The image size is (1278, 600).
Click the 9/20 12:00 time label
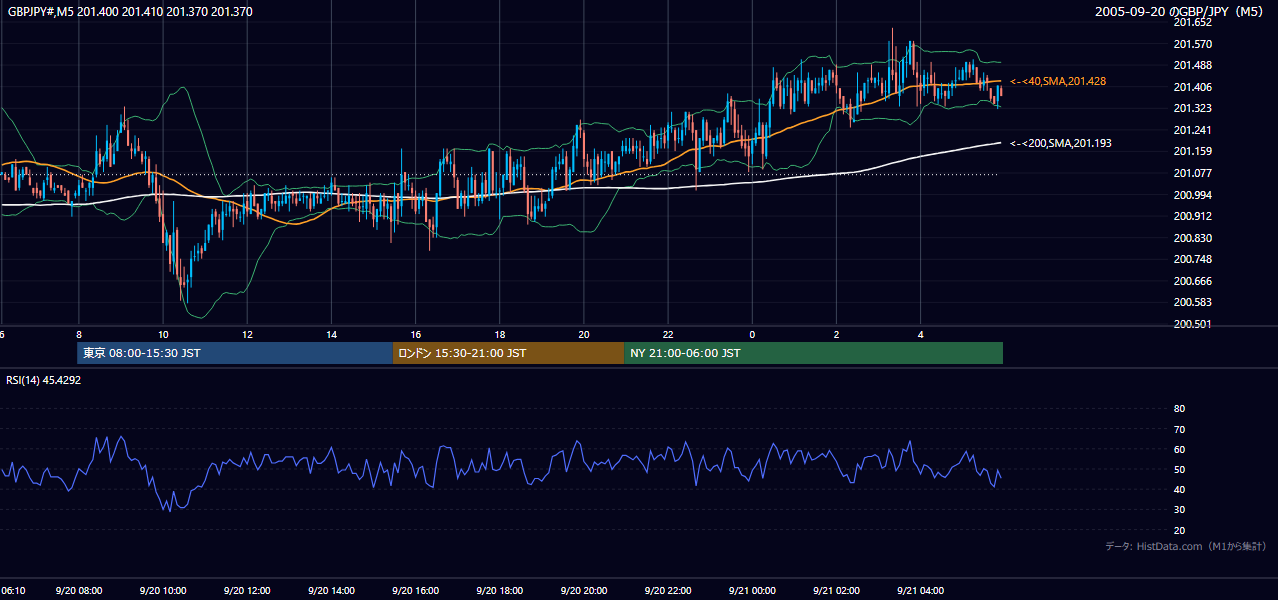pos(247,591)
